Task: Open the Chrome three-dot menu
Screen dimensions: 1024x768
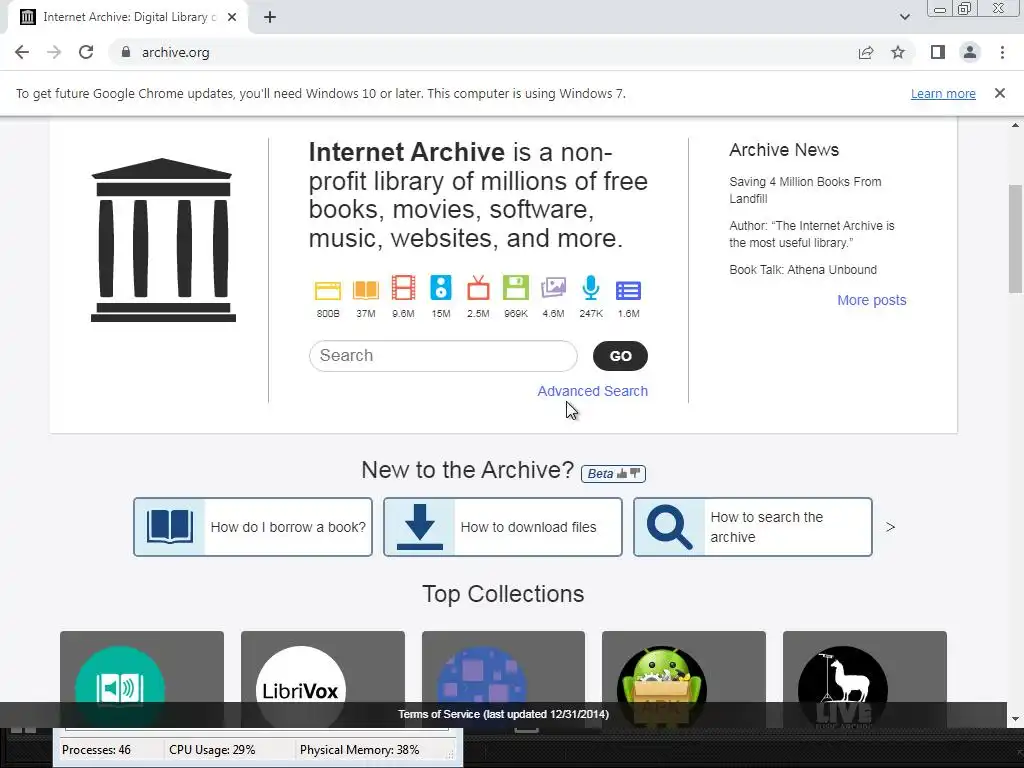Action: [1002, 52]
